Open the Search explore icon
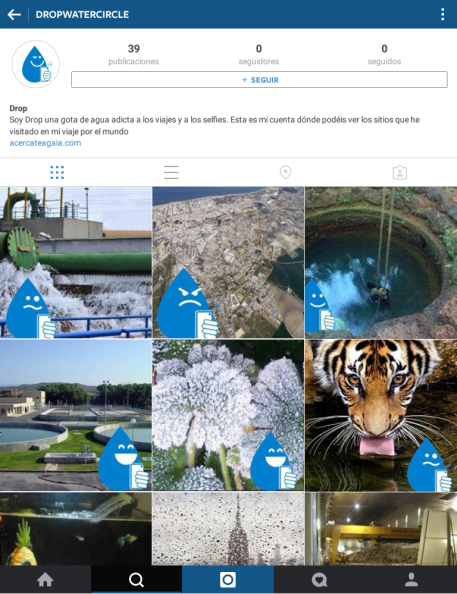The height and width of the screenshot is (594, 457). point(136,580)
